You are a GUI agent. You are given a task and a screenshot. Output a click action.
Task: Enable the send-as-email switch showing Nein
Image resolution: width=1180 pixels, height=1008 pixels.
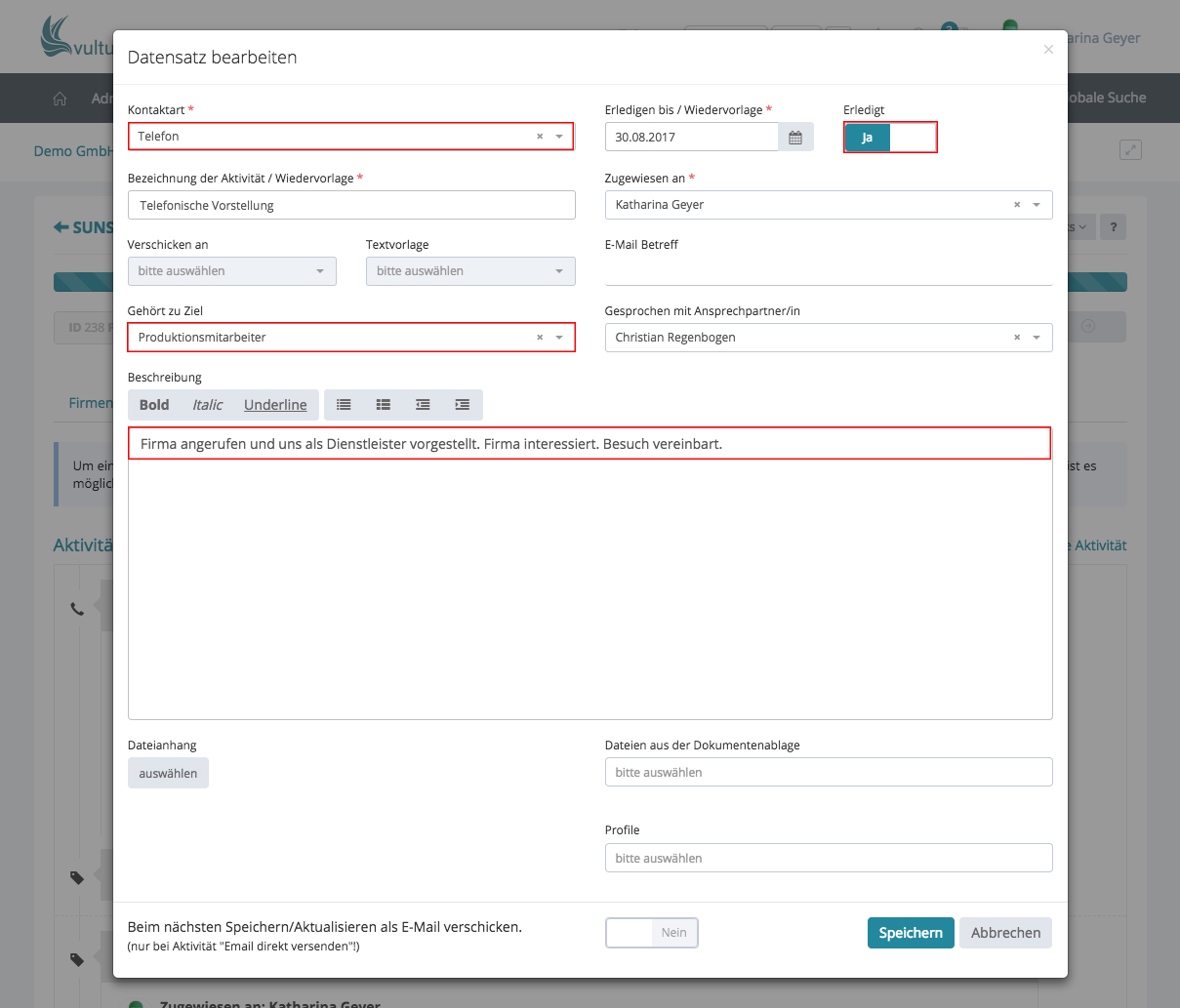pyautogui.click(x=651, y=933)
